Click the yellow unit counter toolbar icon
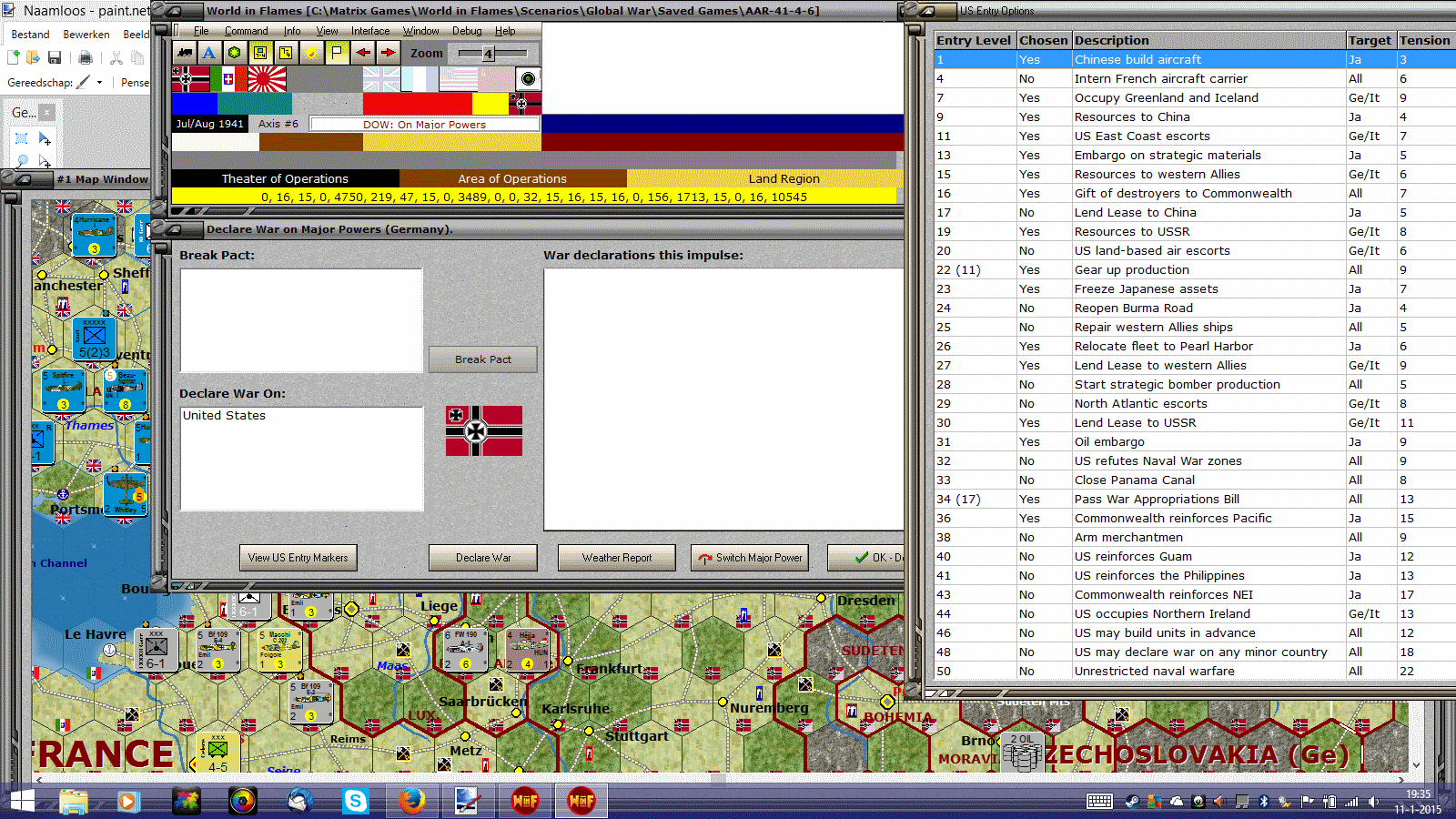Image resolution: width=1456 pixels, height=819 pixels. 260,53
